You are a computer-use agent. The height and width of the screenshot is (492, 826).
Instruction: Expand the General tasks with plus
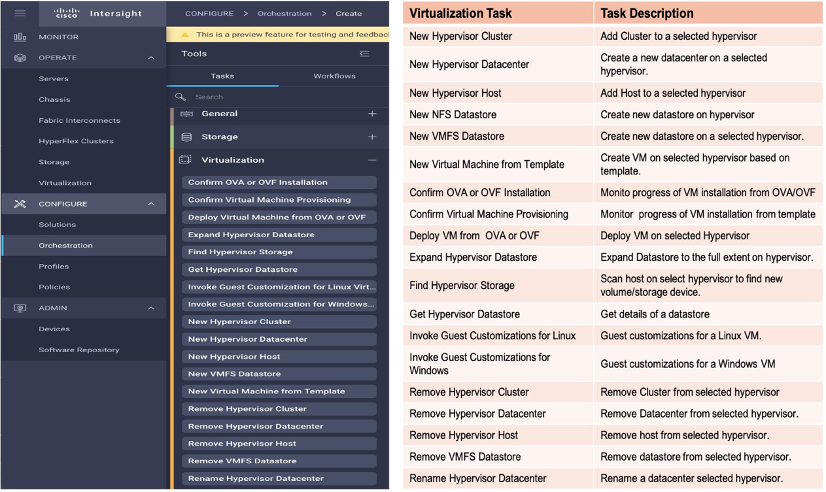click(372, 114)
